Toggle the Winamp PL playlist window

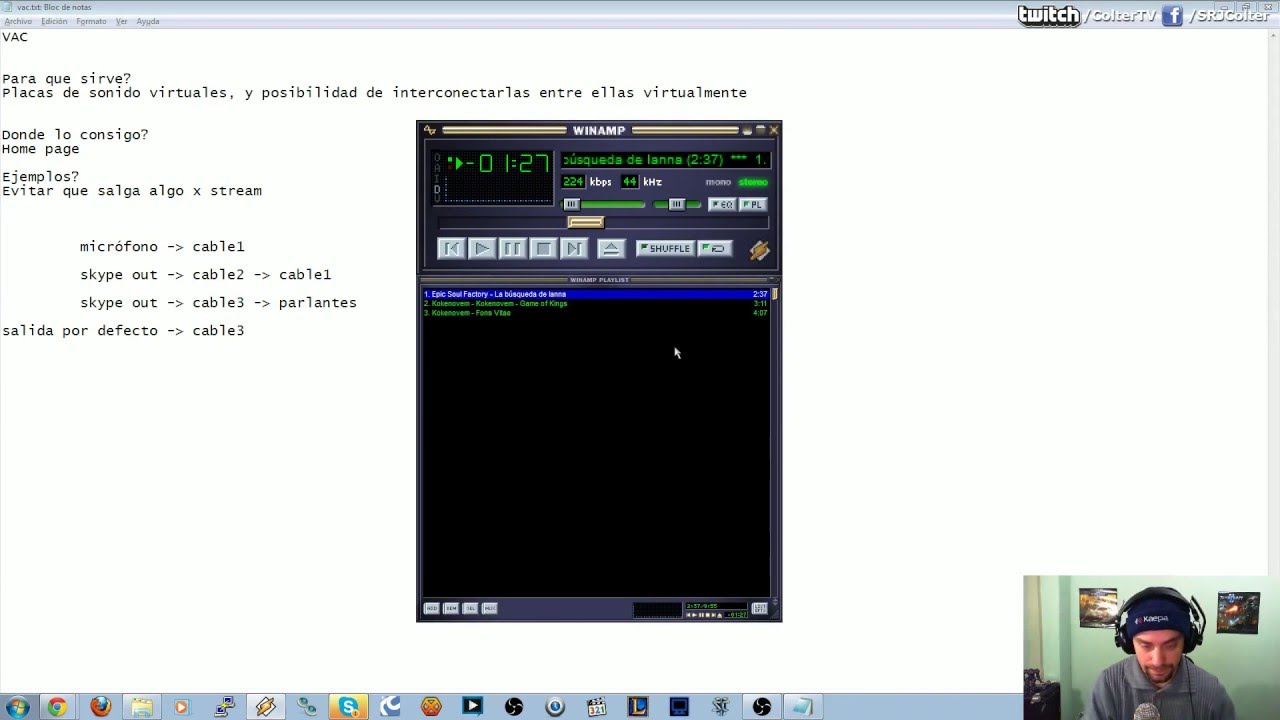point(752,204)
